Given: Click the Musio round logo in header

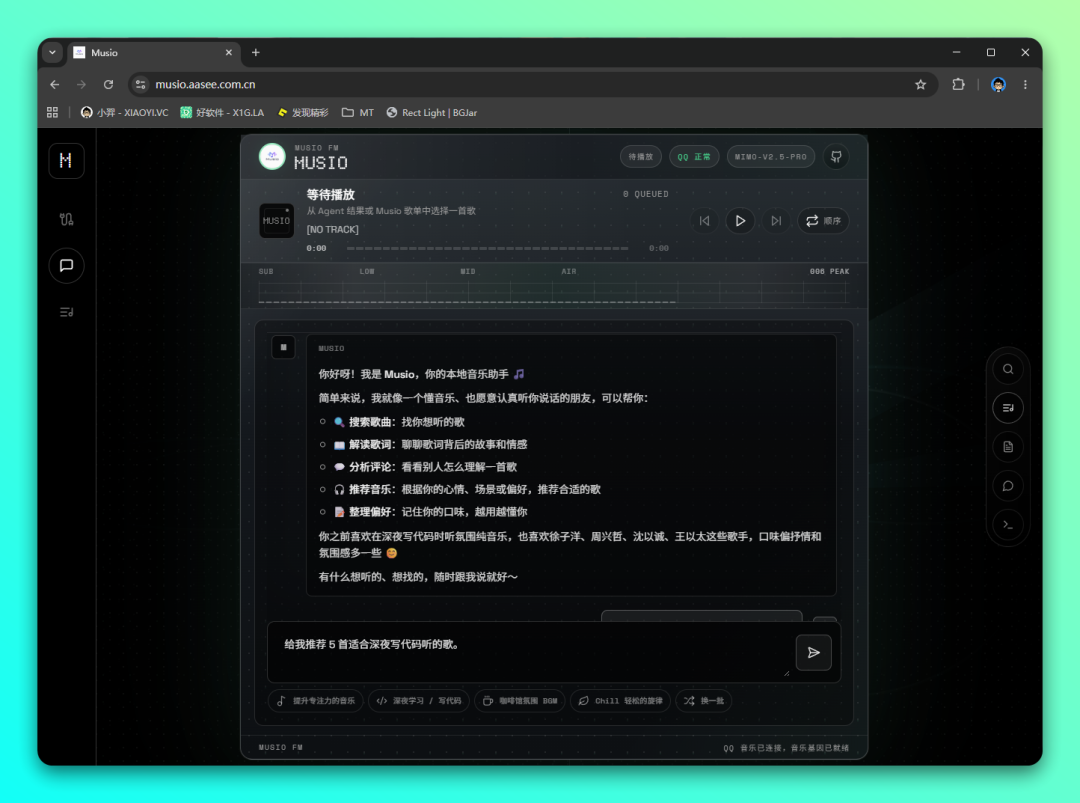Looking at the screenshot, I should (272, 157).
